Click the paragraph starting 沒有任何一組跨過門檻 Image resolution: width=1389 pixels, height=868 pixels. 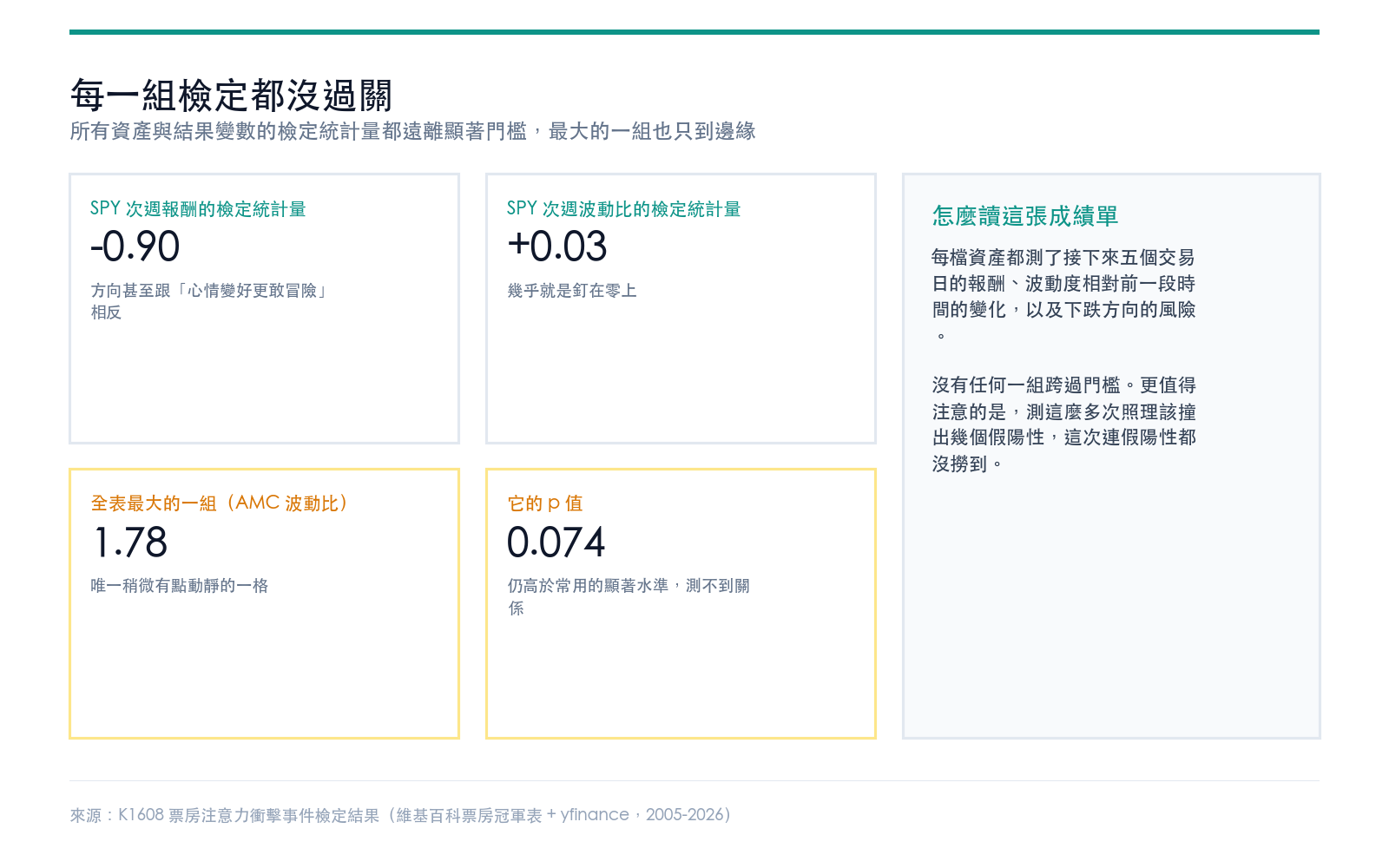pyautogui.click(x=1064, y=424)
